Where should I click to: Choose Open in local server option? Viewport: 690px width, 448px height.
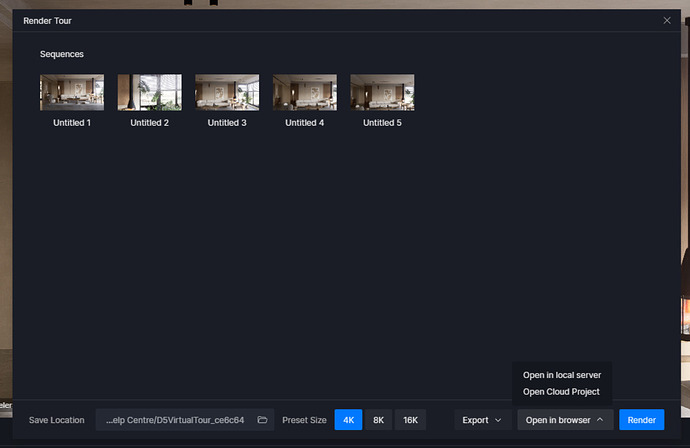561,375
